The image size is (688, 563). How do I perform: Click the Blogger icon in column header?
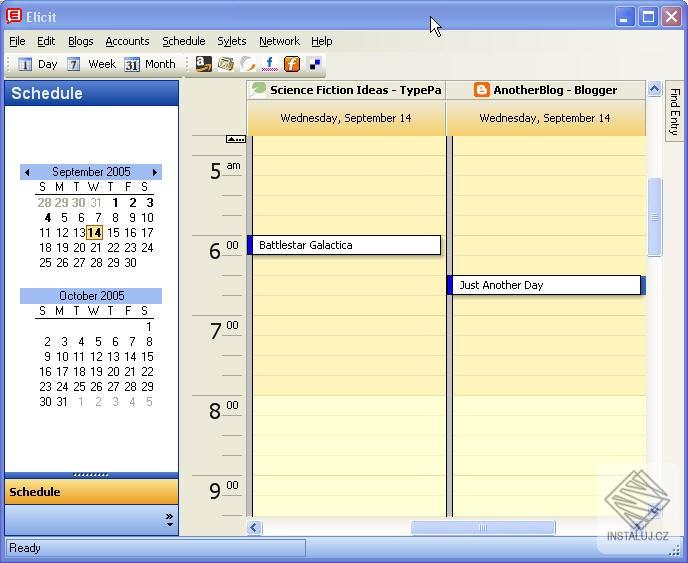481,90
